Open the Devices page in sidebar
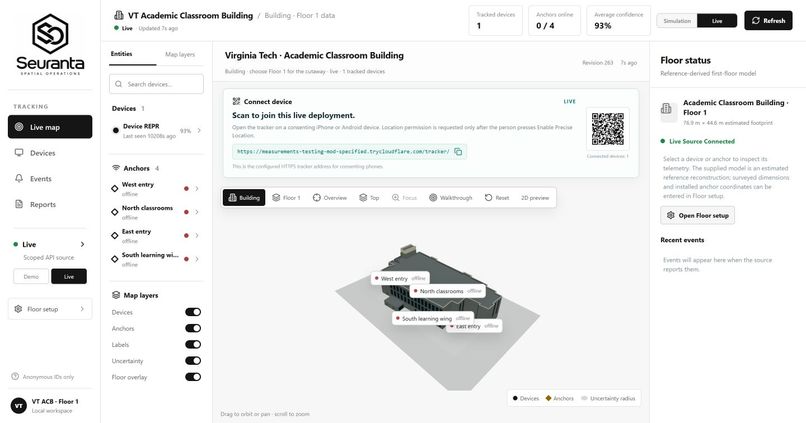 click(x=50, y=153)
